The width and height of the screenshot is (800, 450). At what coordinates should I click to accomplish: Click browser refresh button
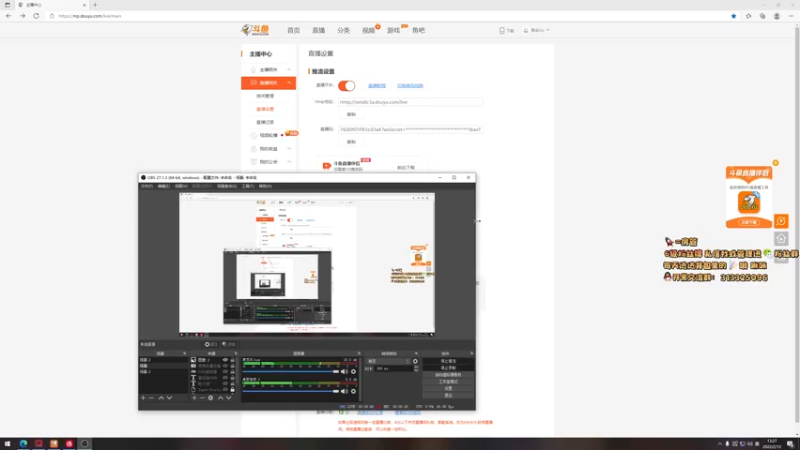(x=36, y=16)
